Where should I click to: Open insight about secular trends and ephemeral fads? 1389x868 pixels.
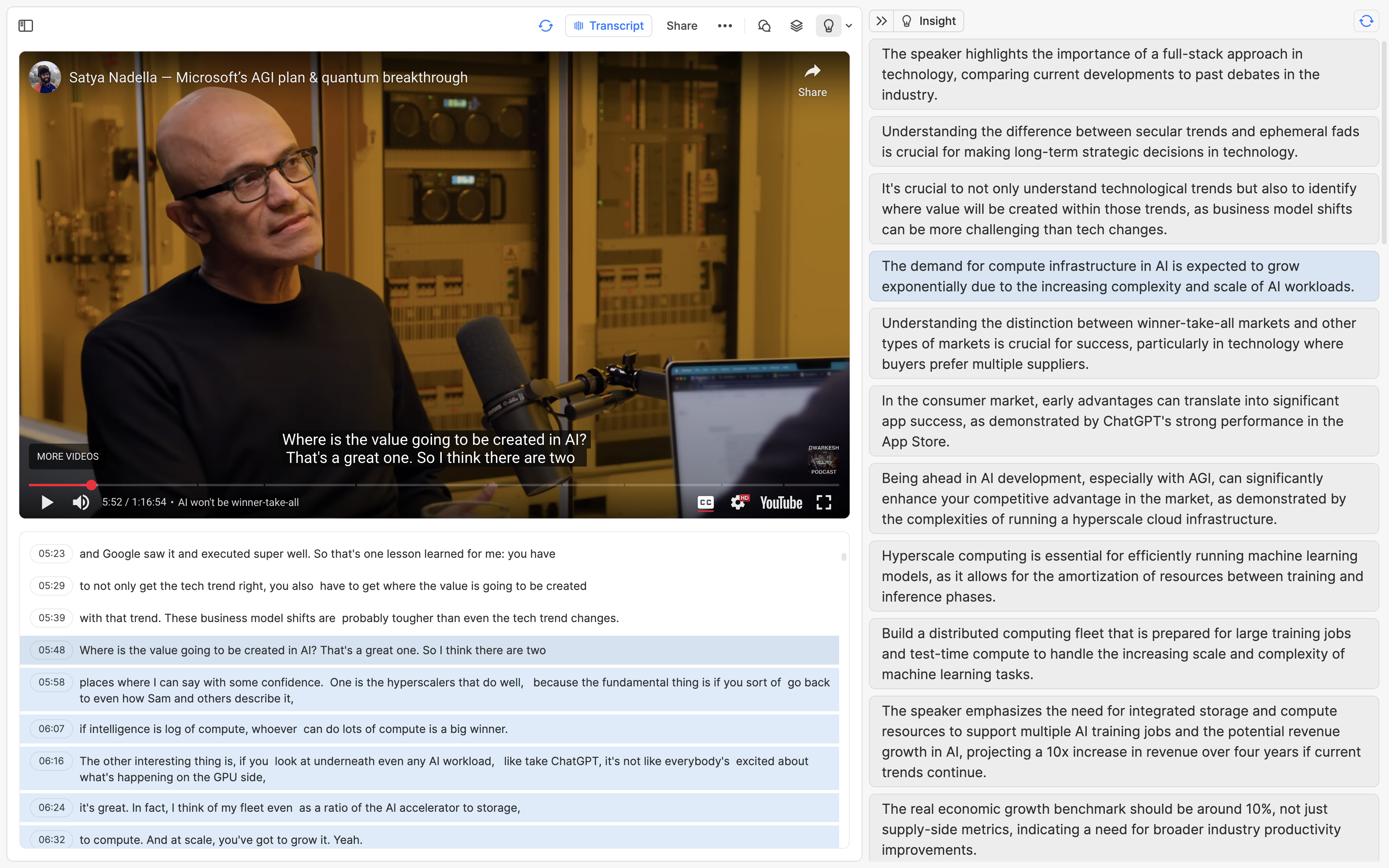click(1123, 141)
